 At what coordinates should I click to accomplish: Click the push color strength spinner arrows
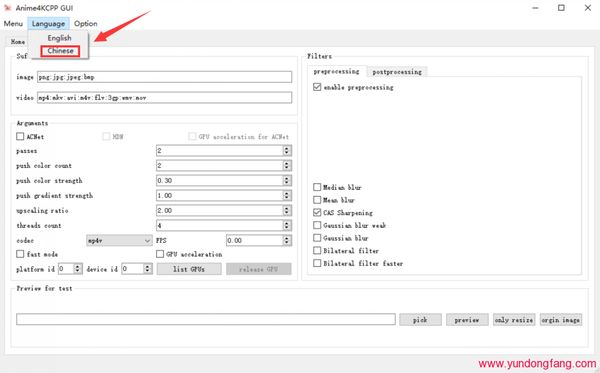287,180
